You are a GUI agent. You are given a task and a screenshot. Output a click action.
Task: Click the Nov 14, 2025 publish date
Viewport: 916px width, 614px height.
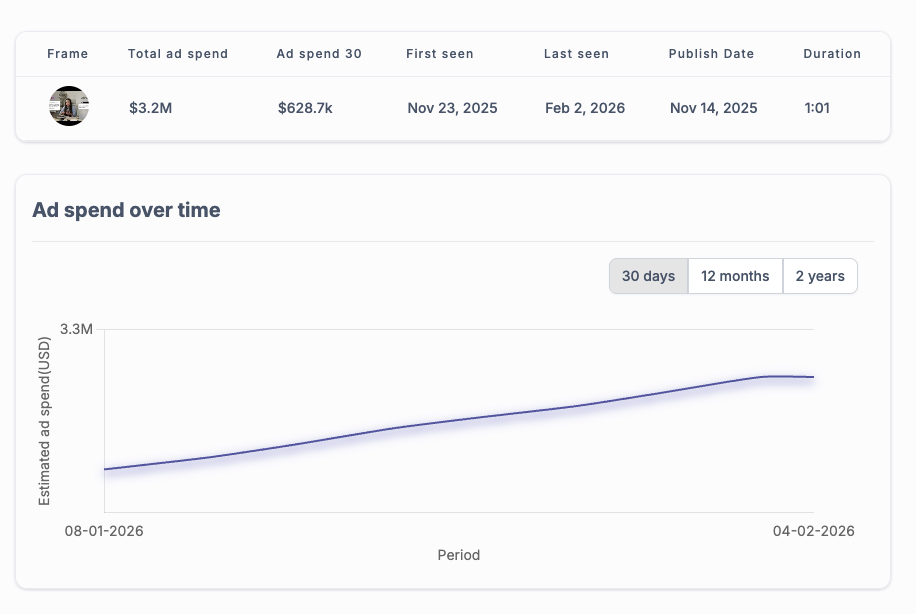714,108
